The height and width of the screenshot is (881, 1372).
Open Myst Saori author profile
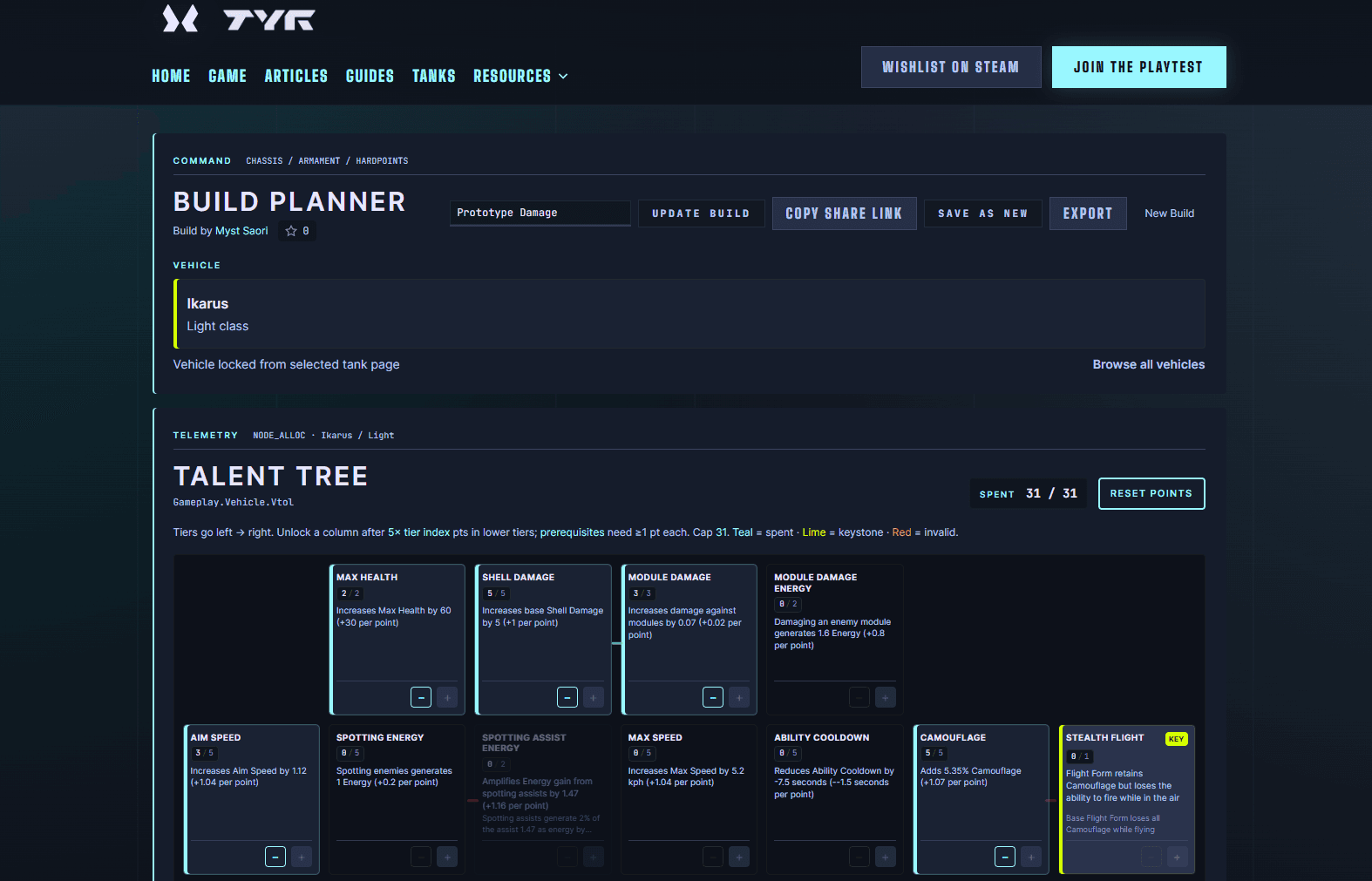(x=241, y=231)
